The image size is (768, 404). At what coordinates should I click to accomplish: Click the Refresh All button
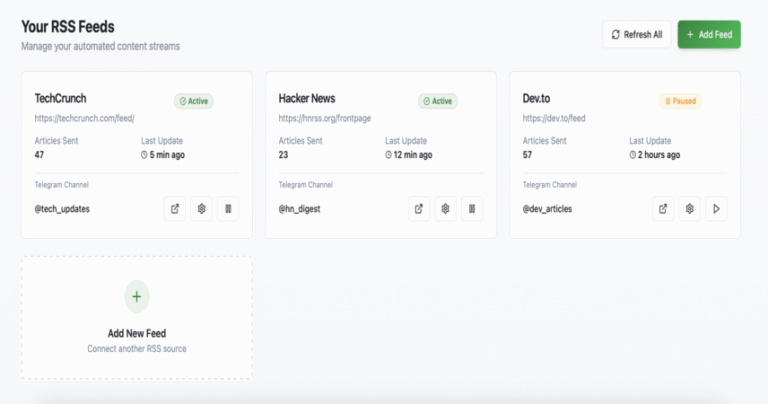[637, 34]
